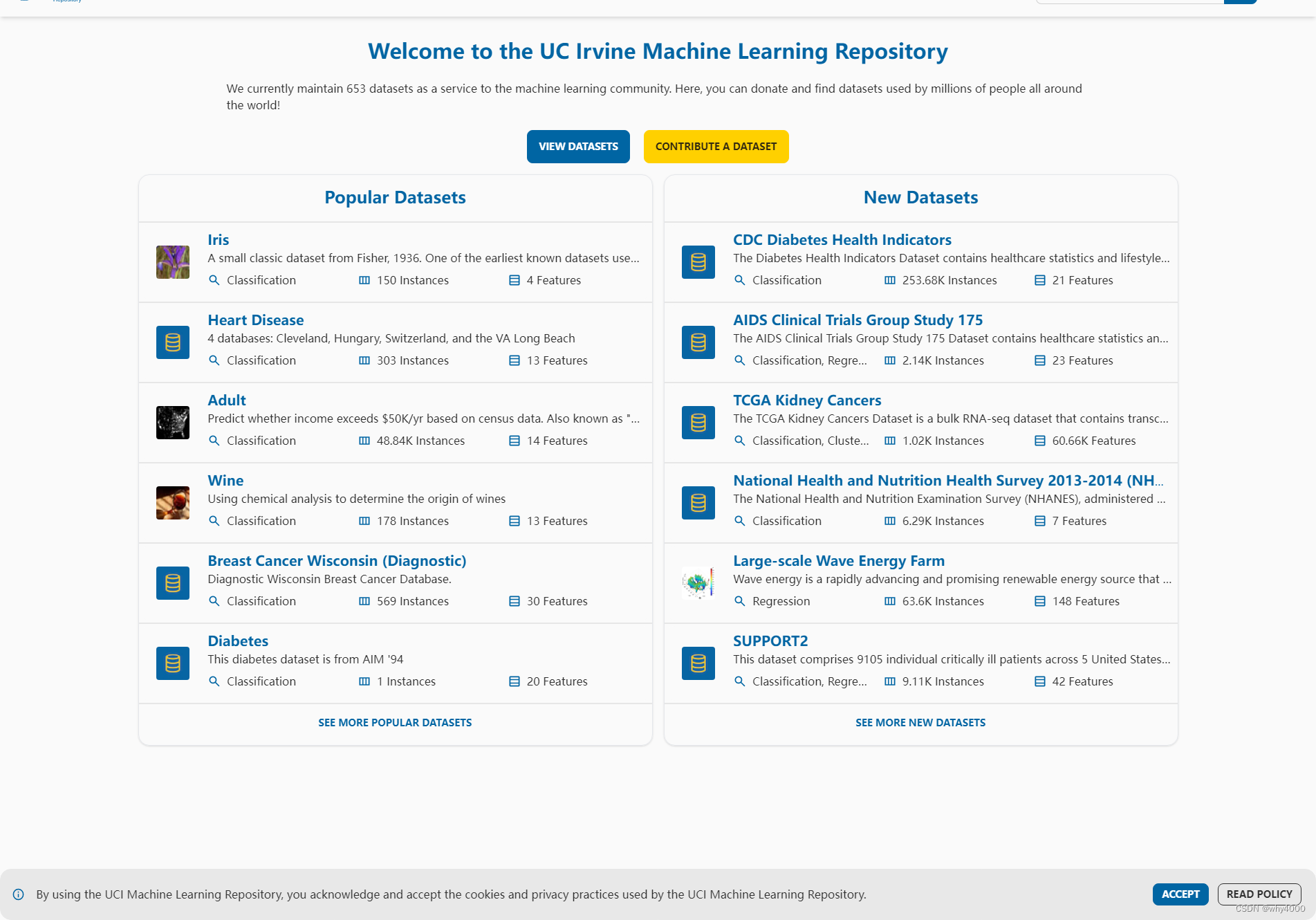Open the Heart Disease dataset link
The height and width of the screenshot is (920, 1316).
click(x=256, y=320)
